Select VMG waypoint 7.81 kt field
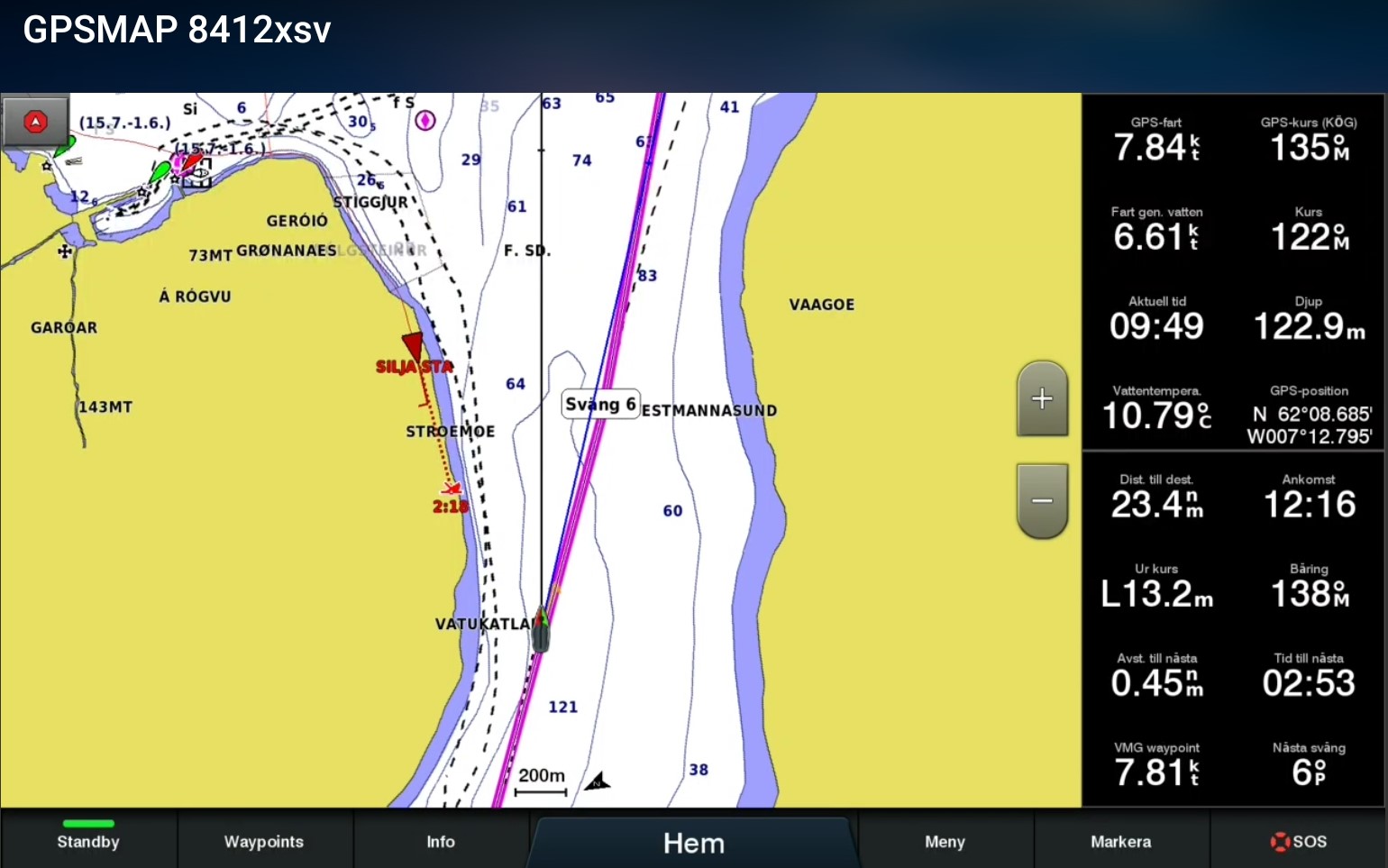Image resolution: width=1388 pixels, height=868 pixels. click(1157, 764)
